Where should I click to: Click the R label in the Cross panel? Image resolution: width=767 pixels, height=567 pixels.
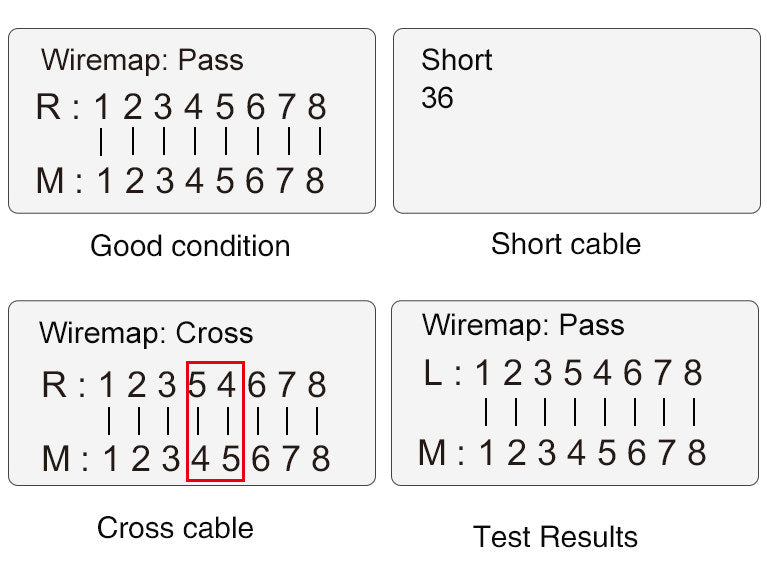click(x=56, y=384)
